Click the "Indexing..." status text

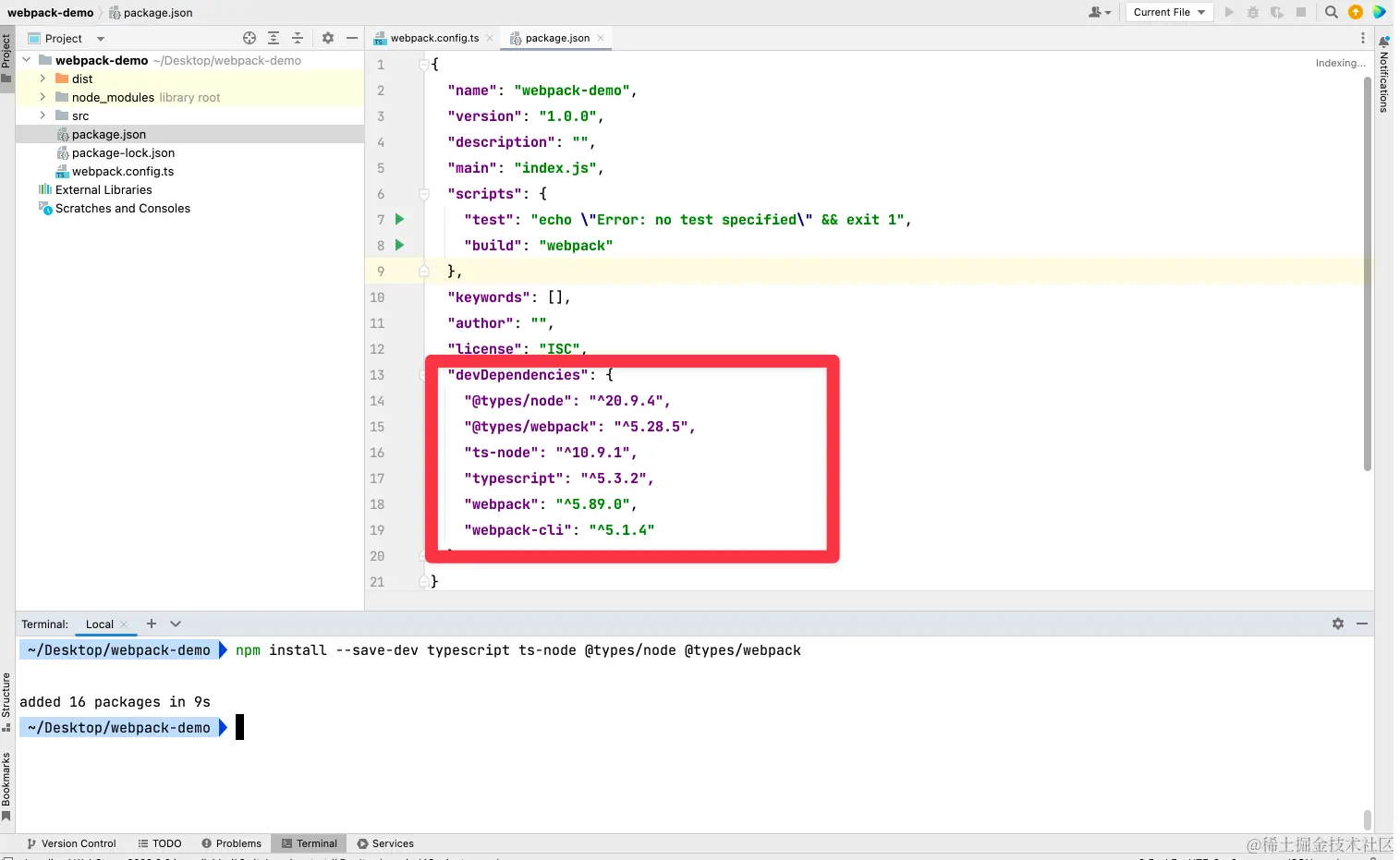[1340, 63]
